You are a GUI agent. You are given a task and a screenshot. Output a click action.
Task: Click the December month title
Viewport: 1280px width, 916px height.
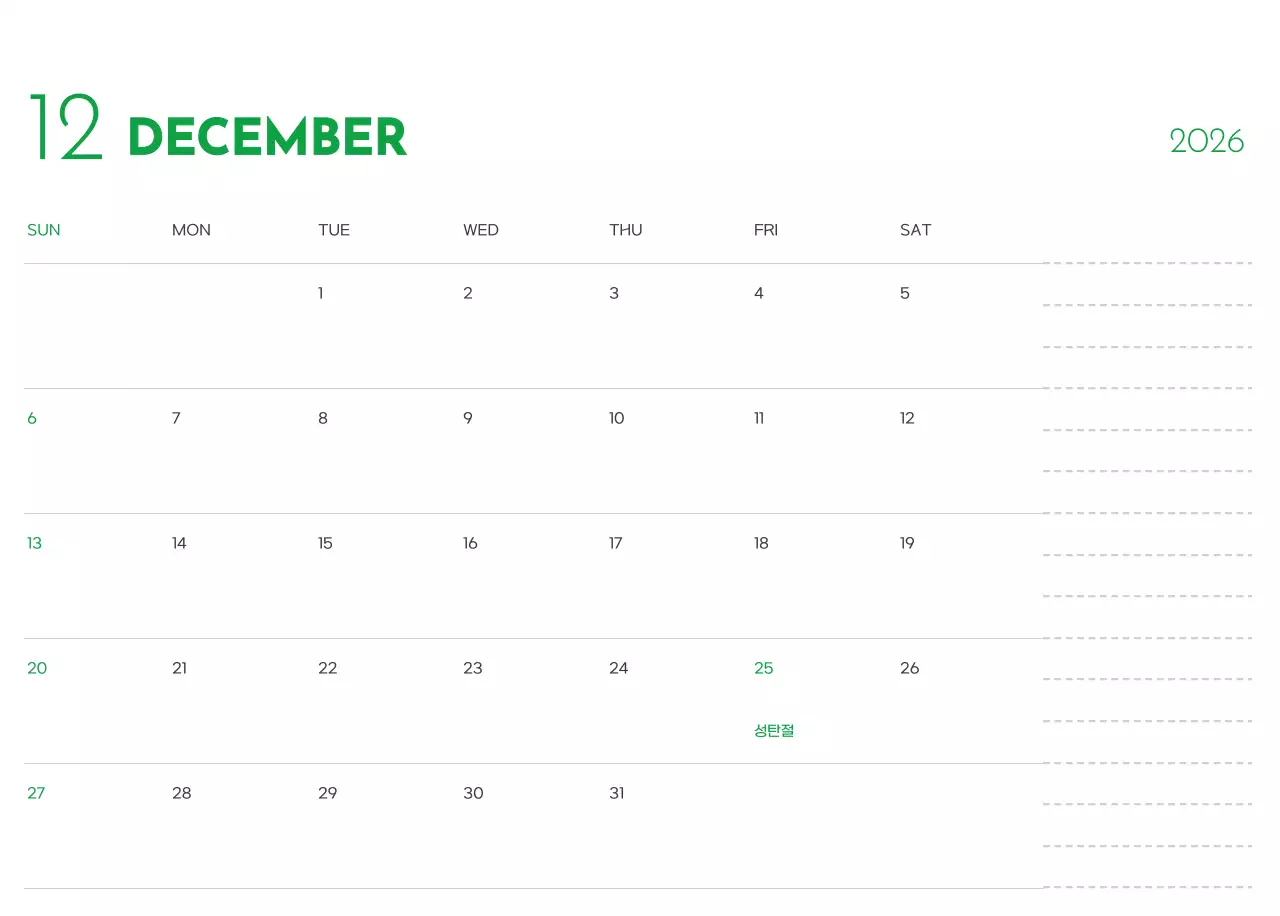tap(267, 138)
